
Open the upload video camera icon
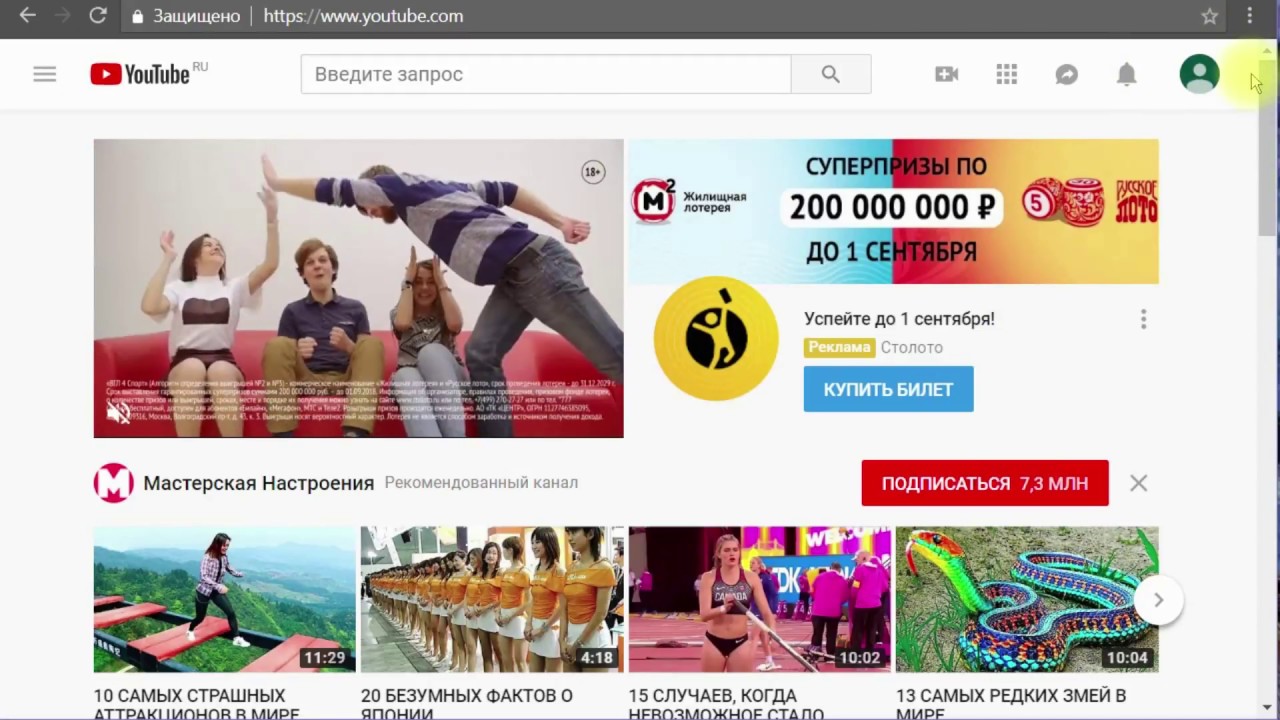click(946, 74)
